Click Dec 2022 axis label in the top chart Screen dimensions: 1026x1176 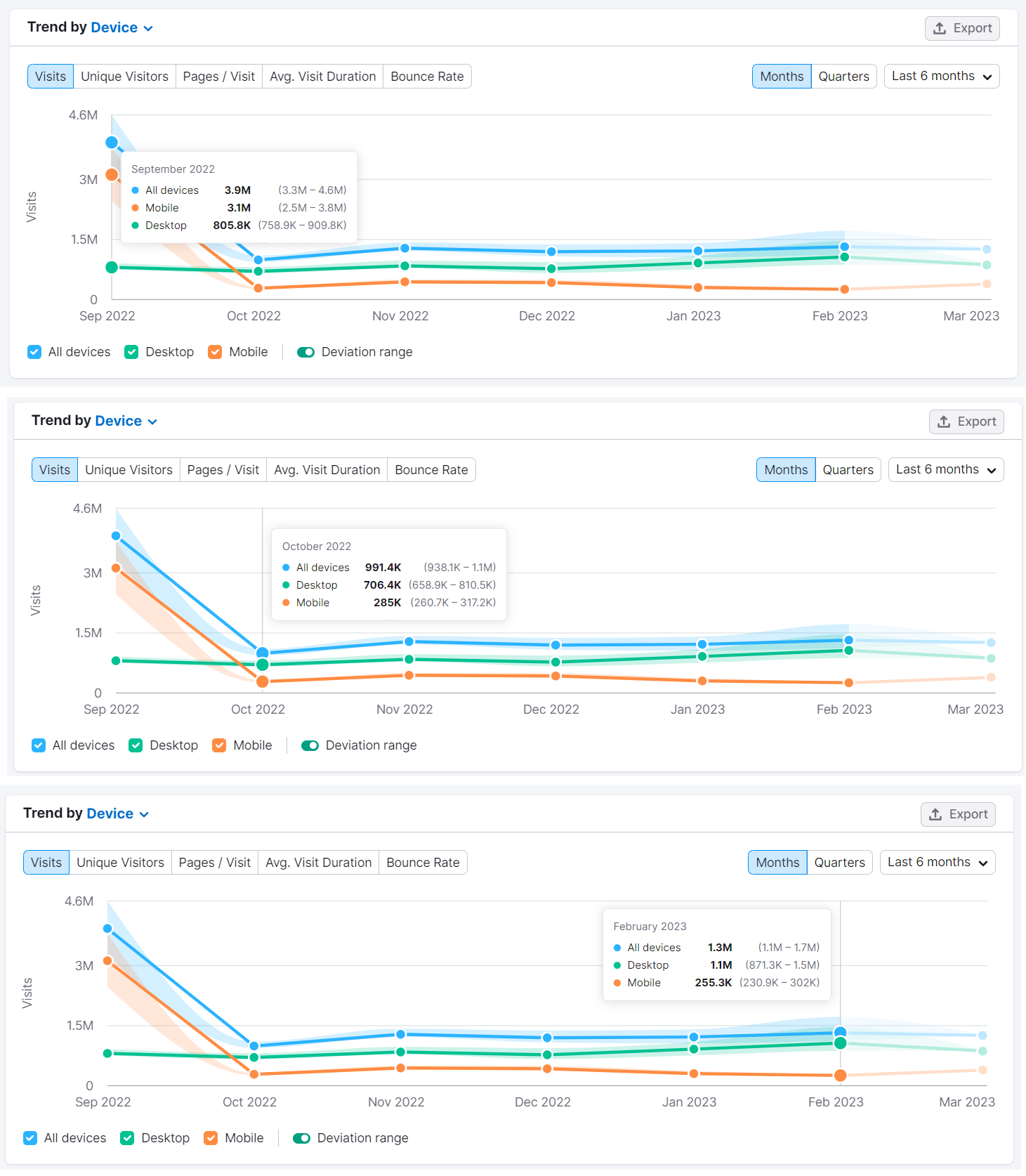tap(547, 316)
